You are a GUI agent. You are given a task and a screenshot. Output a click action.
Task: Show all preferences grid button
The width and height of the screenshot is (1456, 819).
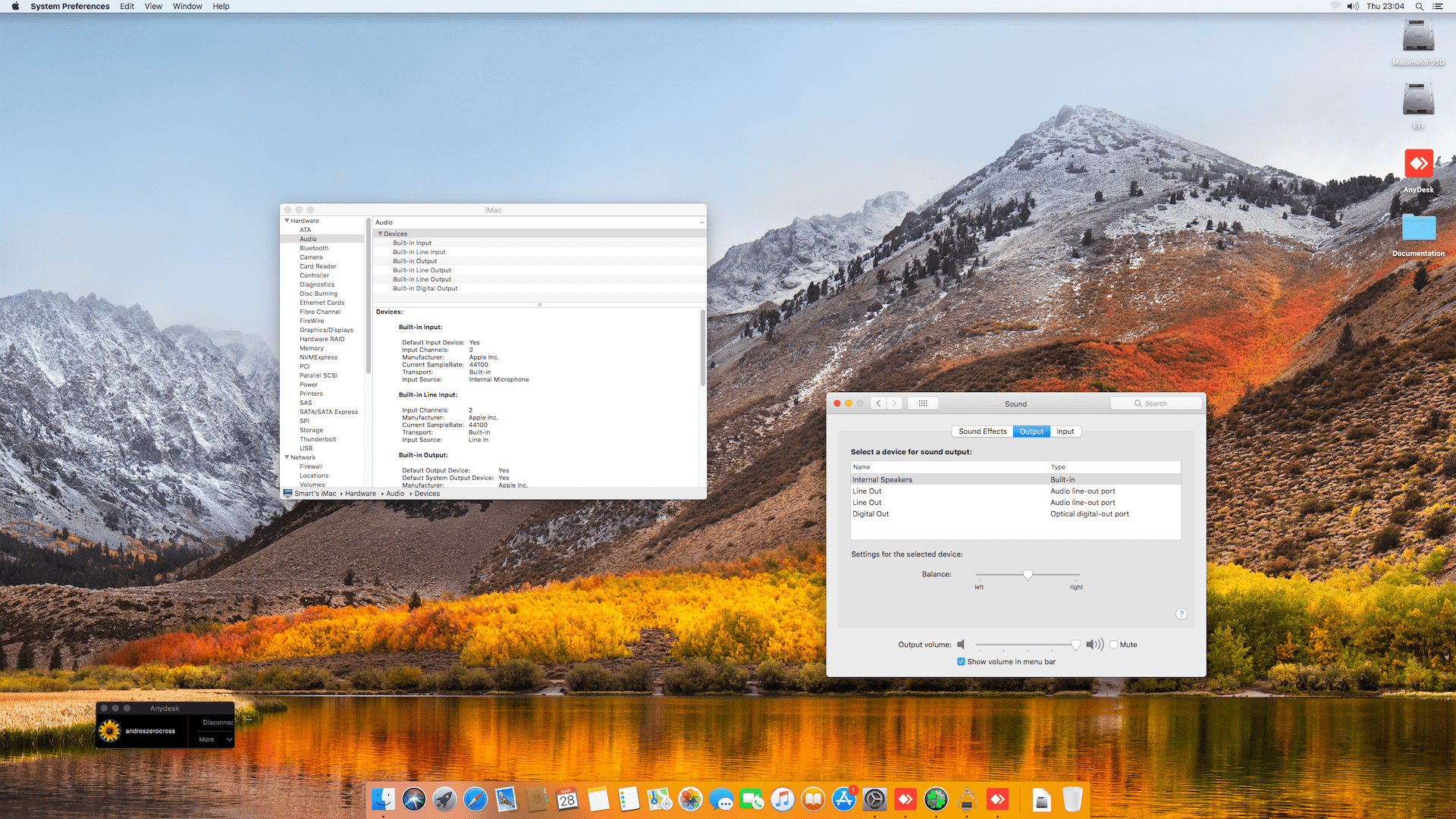tap(923, 403)
